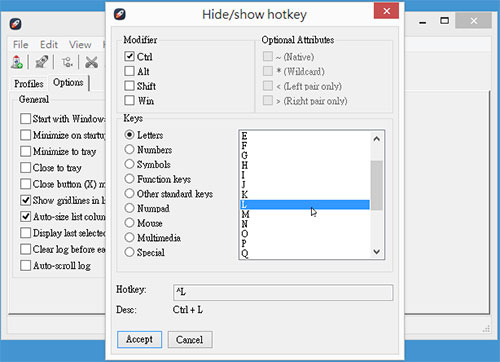Image resolution: width=500 pixels, height=362 pixels.
Task: Pick letter F in the keys list
Action: click(305, 146)
